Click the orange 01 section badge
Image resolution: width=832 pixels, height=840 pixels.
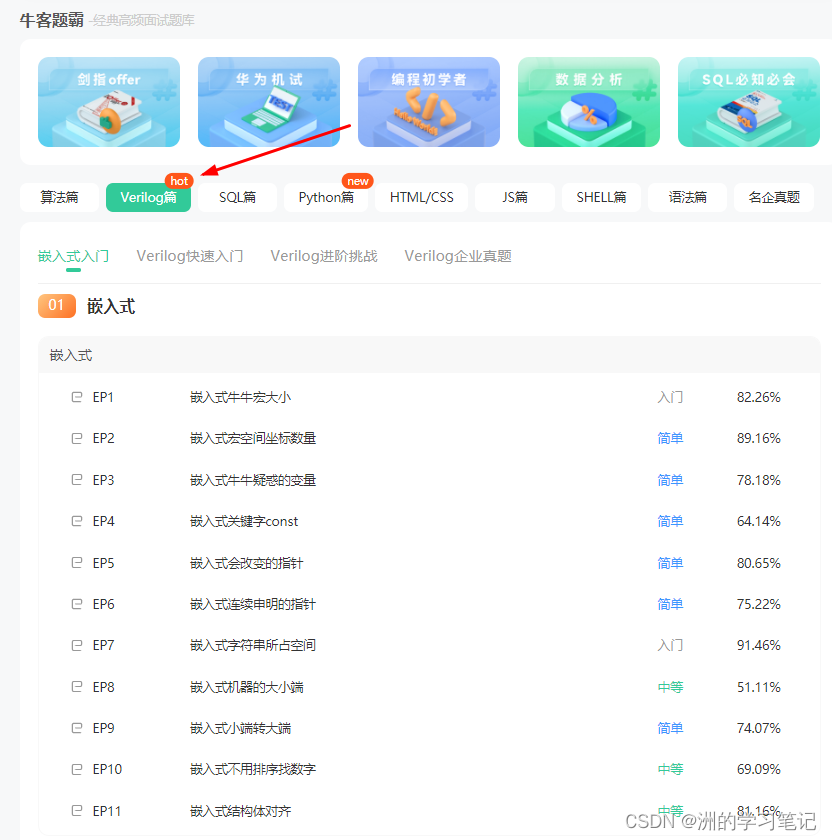(x=56, y=306)
